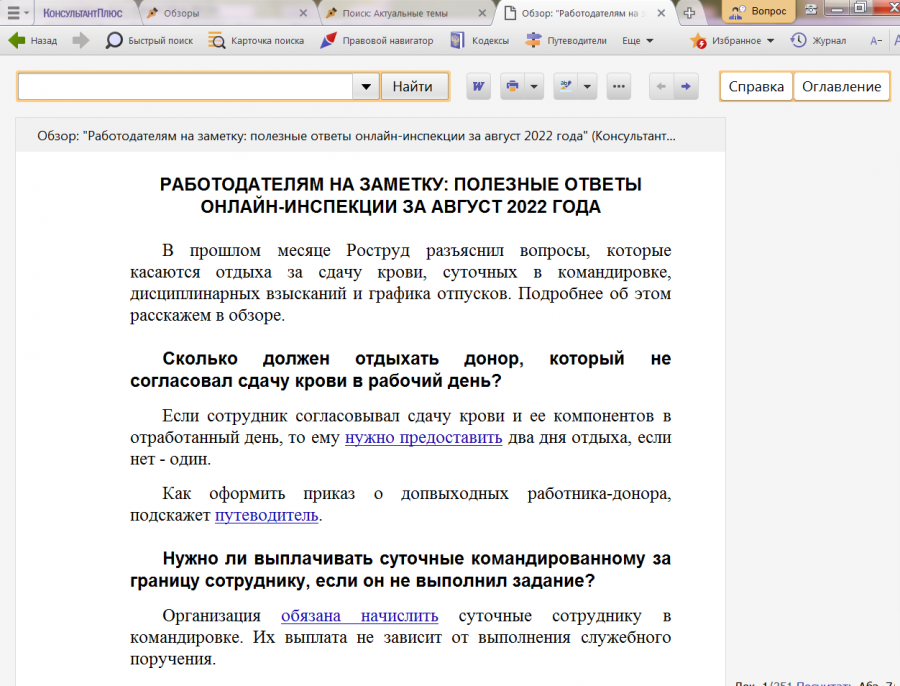Export document to Word
Image resolution: width=900 pixels, height=686 pixels.
pyautogui.click(x=478, y=87)
